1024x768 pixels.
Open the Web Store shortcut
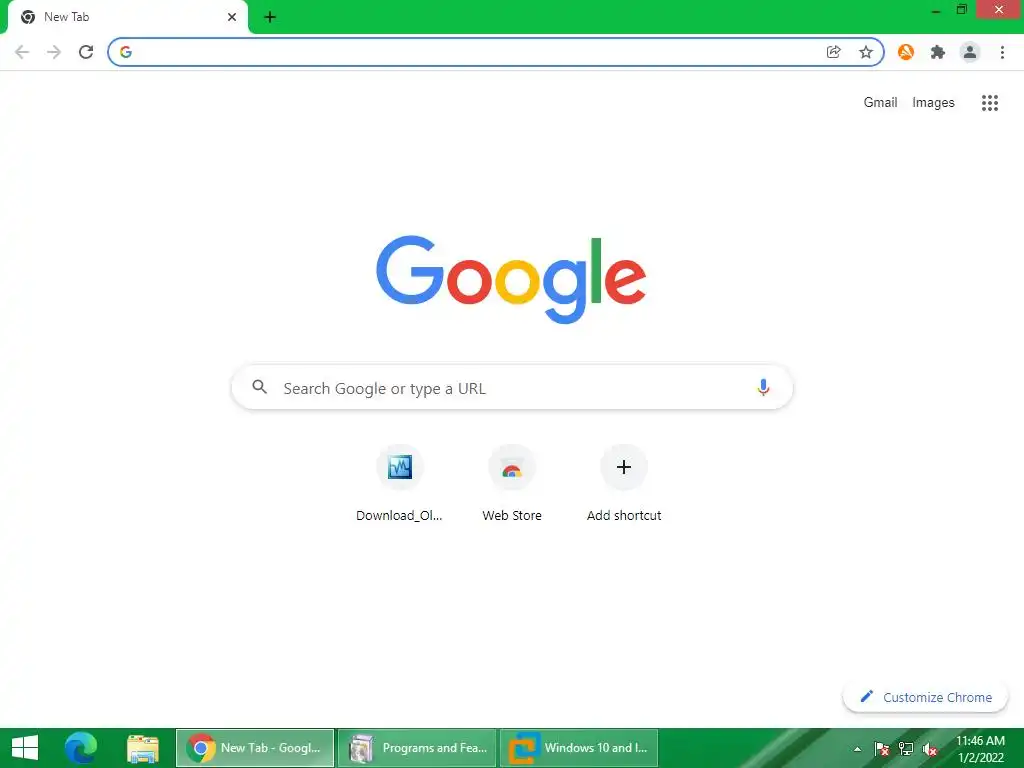[x=511, y=483]
